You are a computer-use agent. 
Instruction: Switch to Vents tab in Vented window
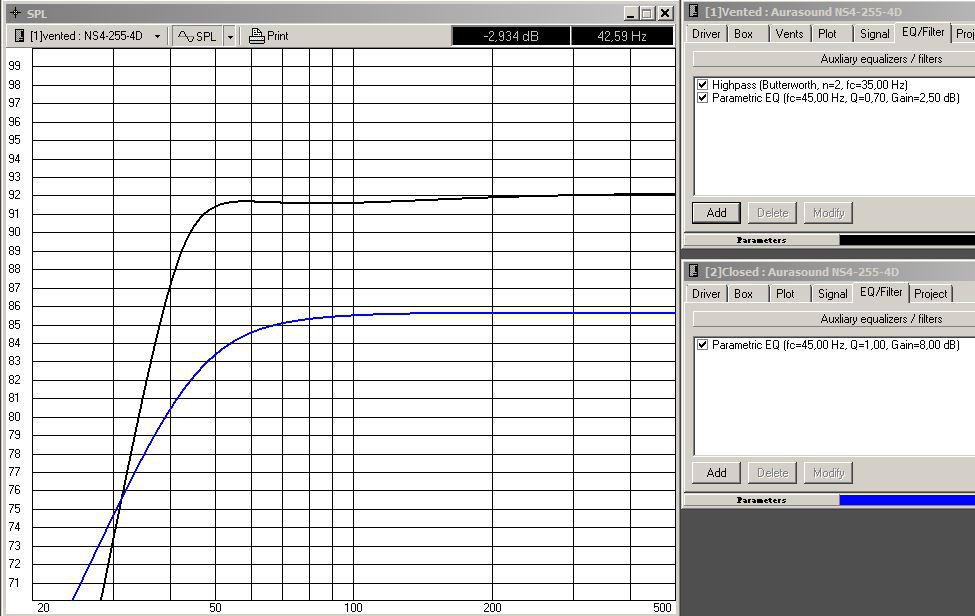[x=789, y=33]
